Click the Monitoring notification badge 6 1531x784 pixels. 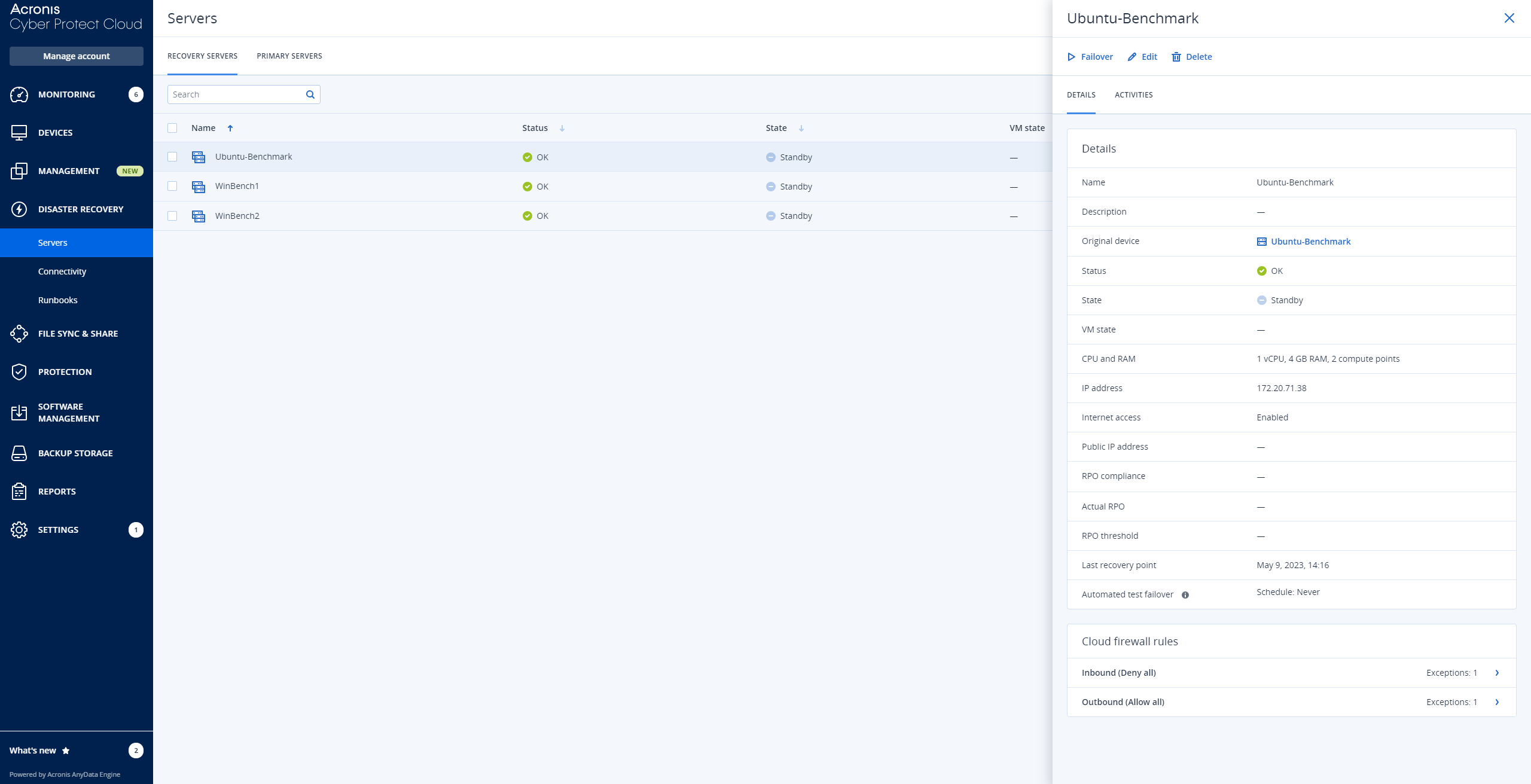(x=136, y=94)
